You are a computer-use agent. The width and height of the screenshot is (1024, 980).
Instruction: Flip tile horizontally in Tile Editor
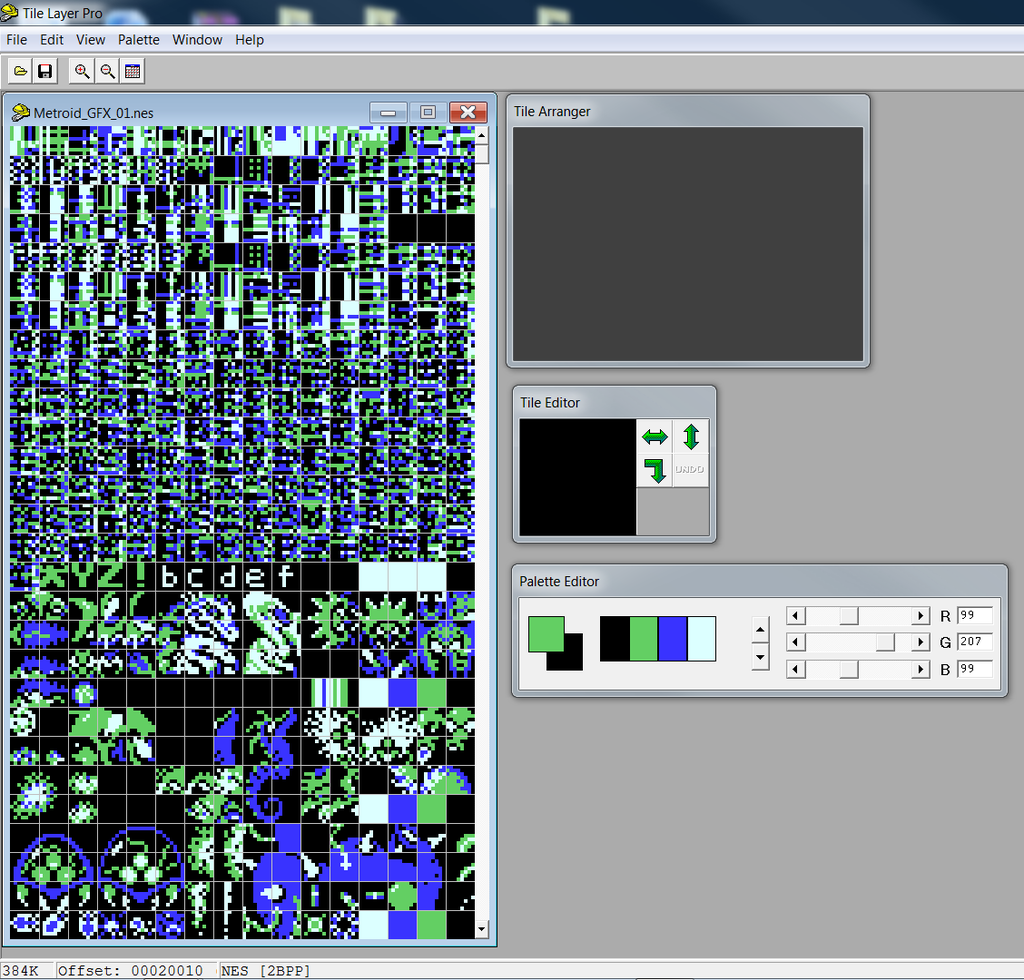655,437
